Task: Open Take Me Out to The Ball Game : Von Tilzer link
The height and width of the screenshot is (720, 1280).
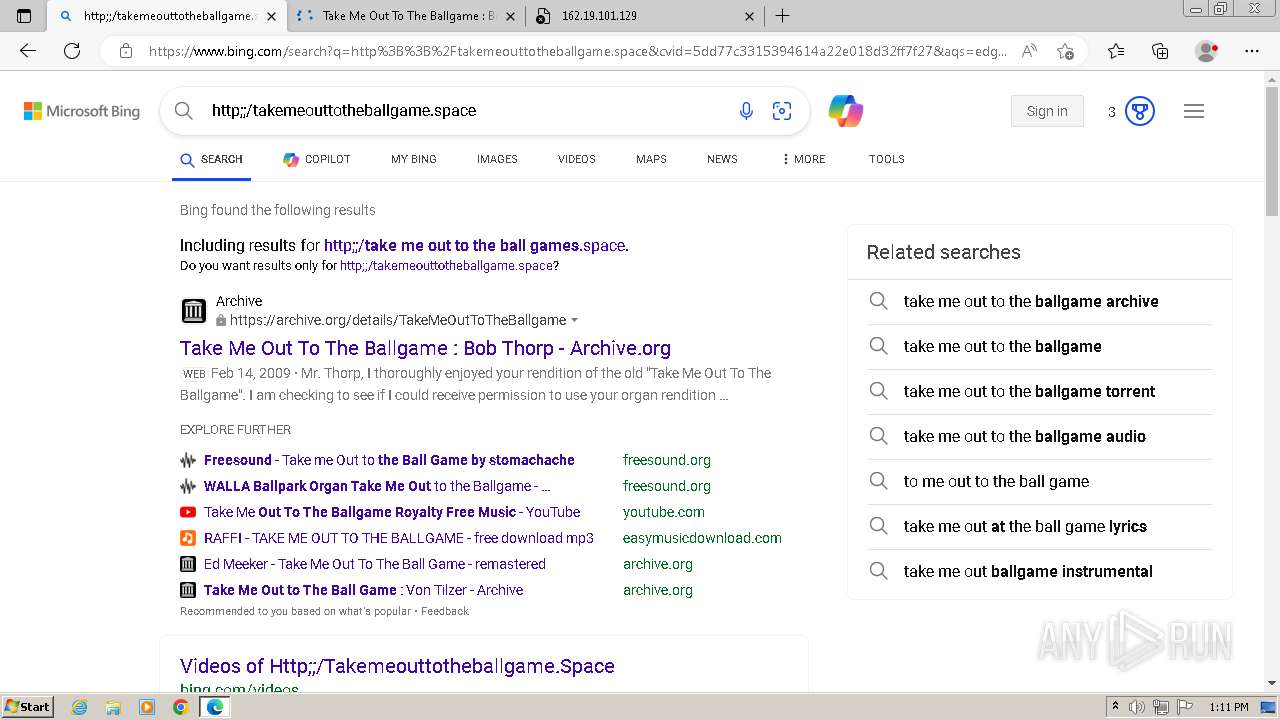Action: pyautogui.click(x=364, y=590)
